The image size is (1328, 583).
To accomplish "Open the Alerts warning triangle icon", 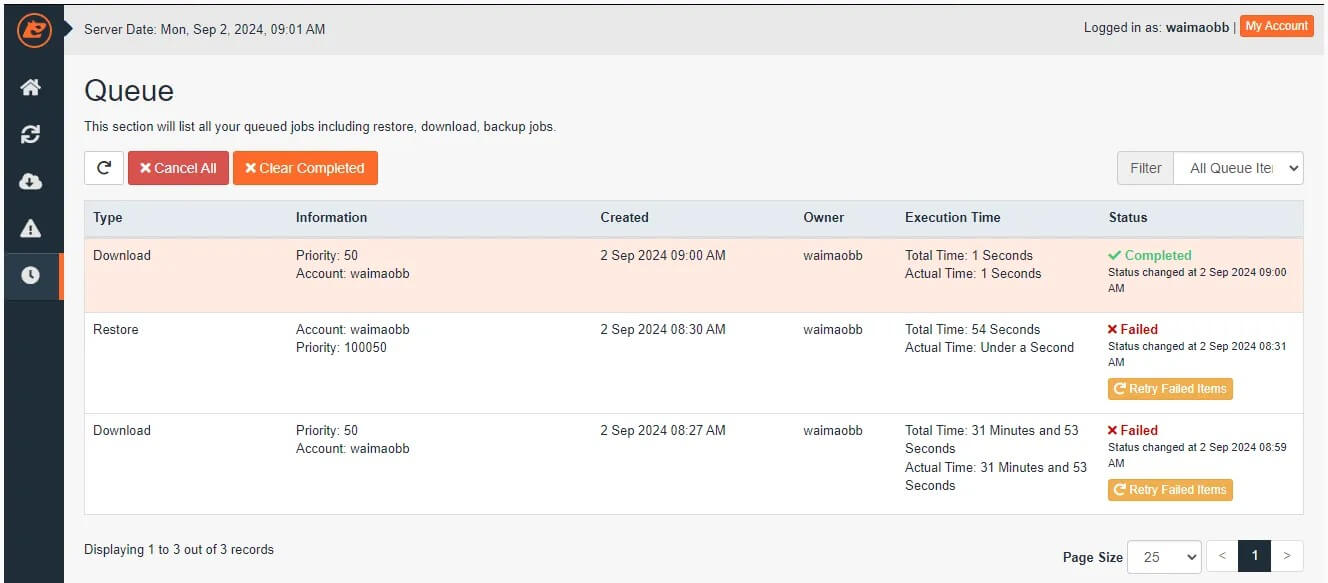I will (x=31, y=229).
